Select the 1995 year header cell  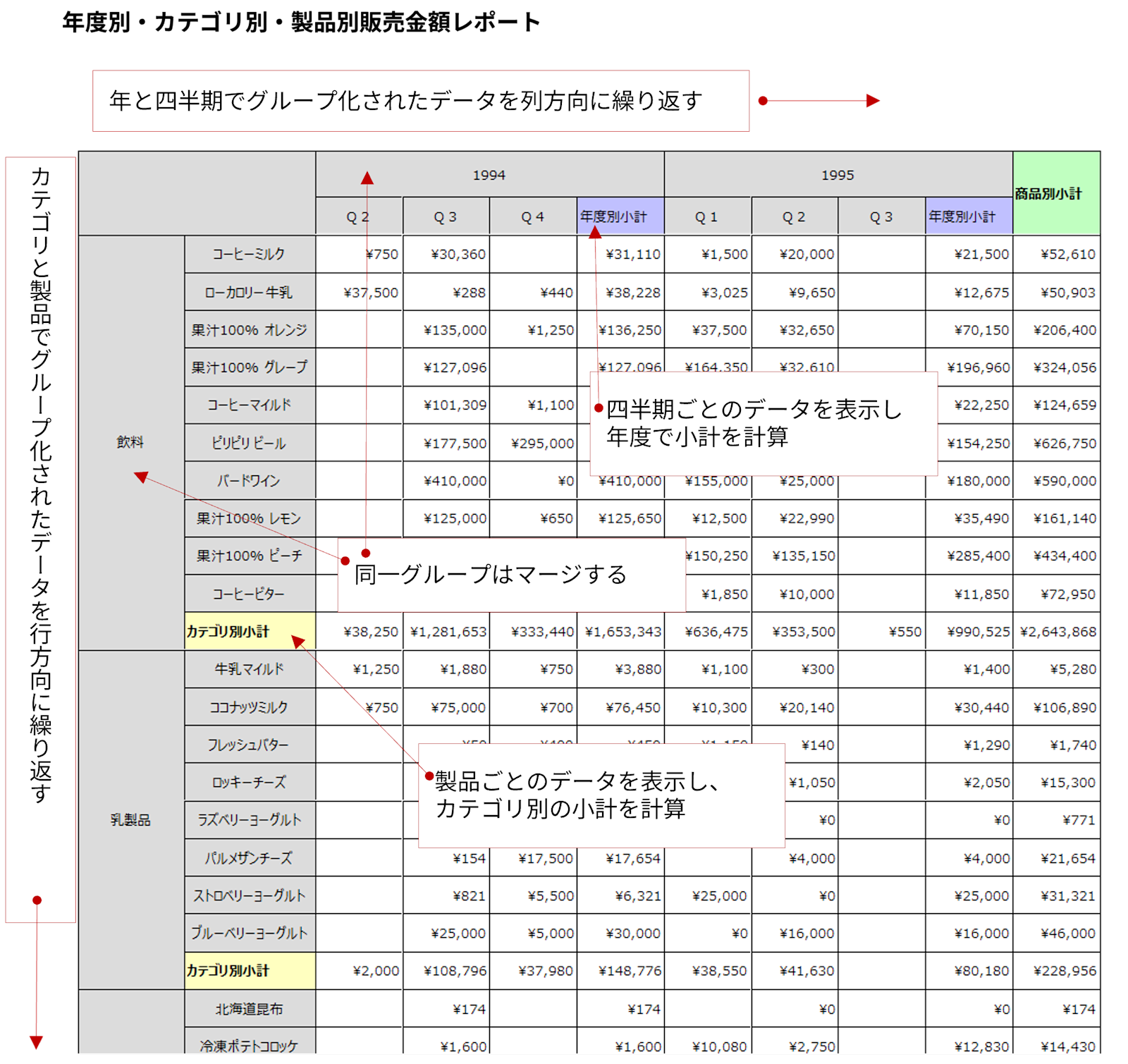pos(838,175)
